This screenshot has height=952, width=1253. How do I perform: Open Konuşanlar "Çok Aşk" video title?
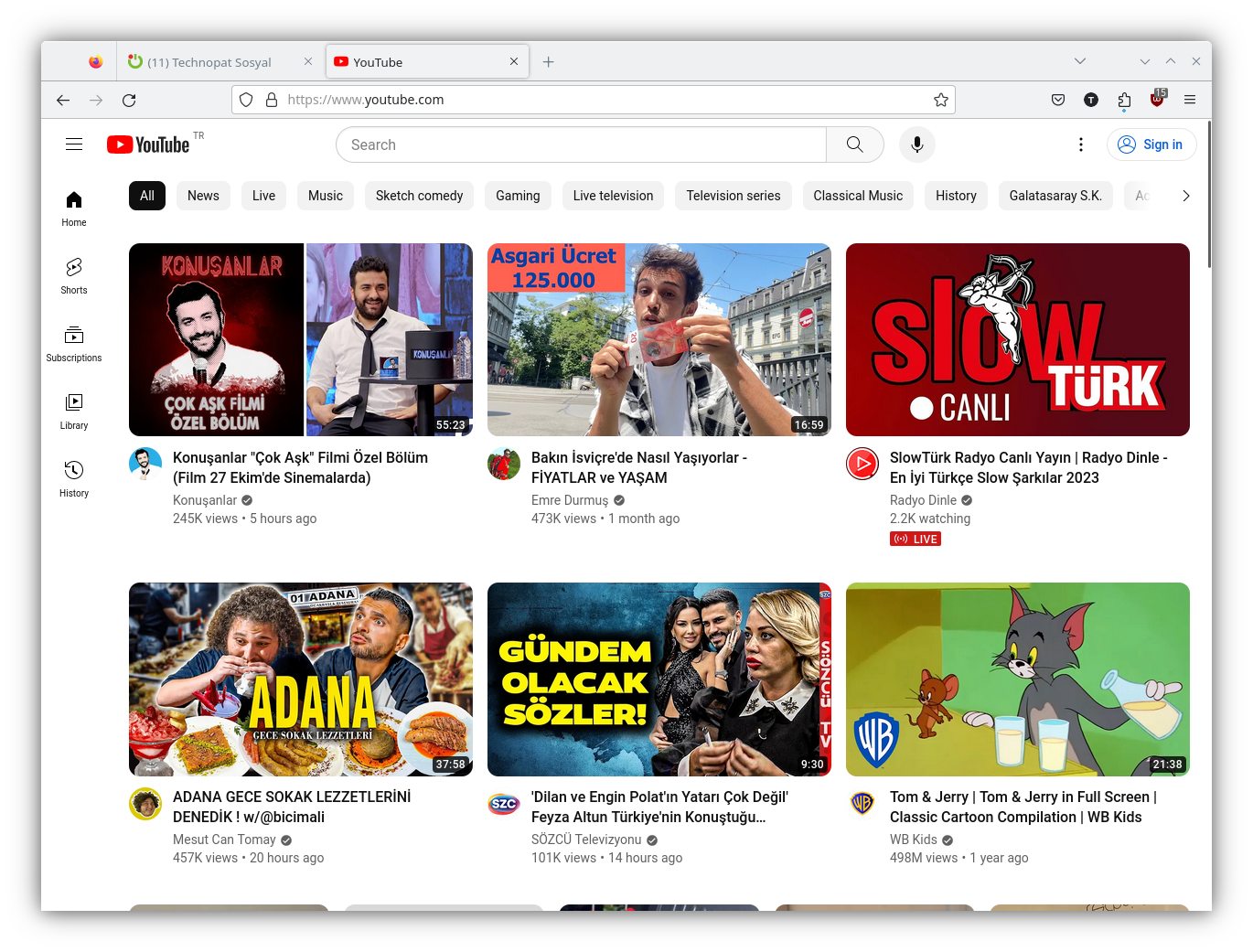[x=300, y=467]
